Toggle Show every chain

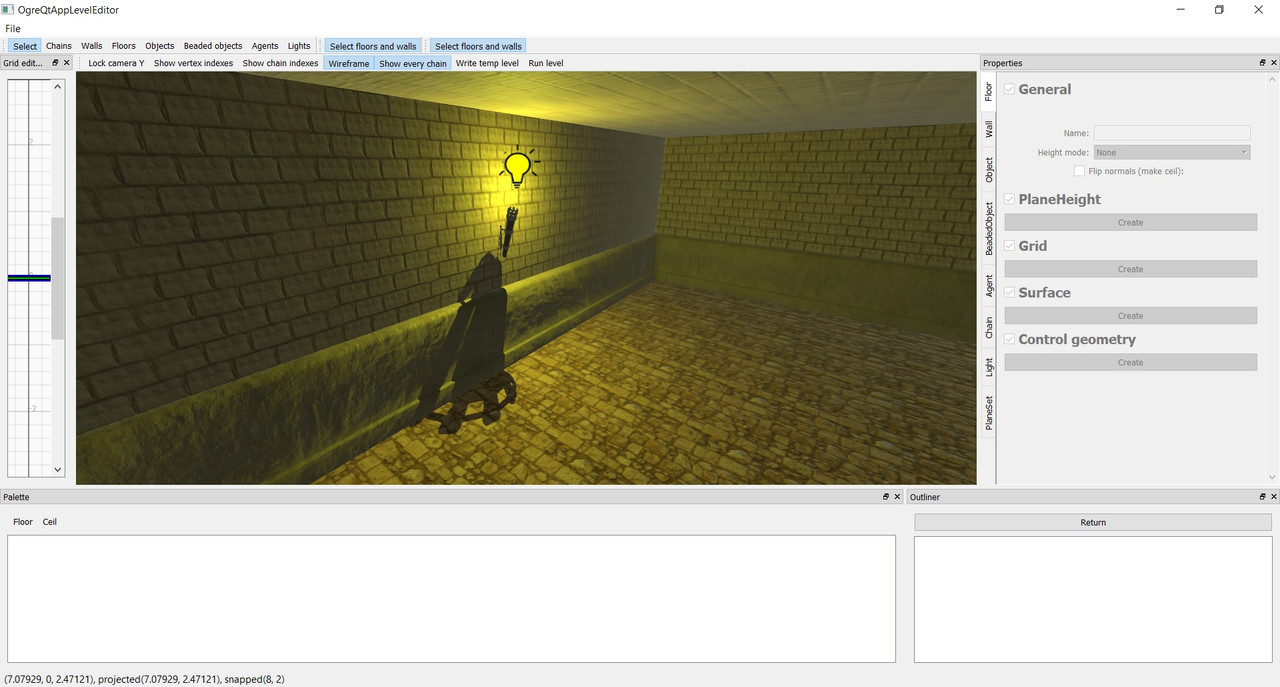click(413, 63)
